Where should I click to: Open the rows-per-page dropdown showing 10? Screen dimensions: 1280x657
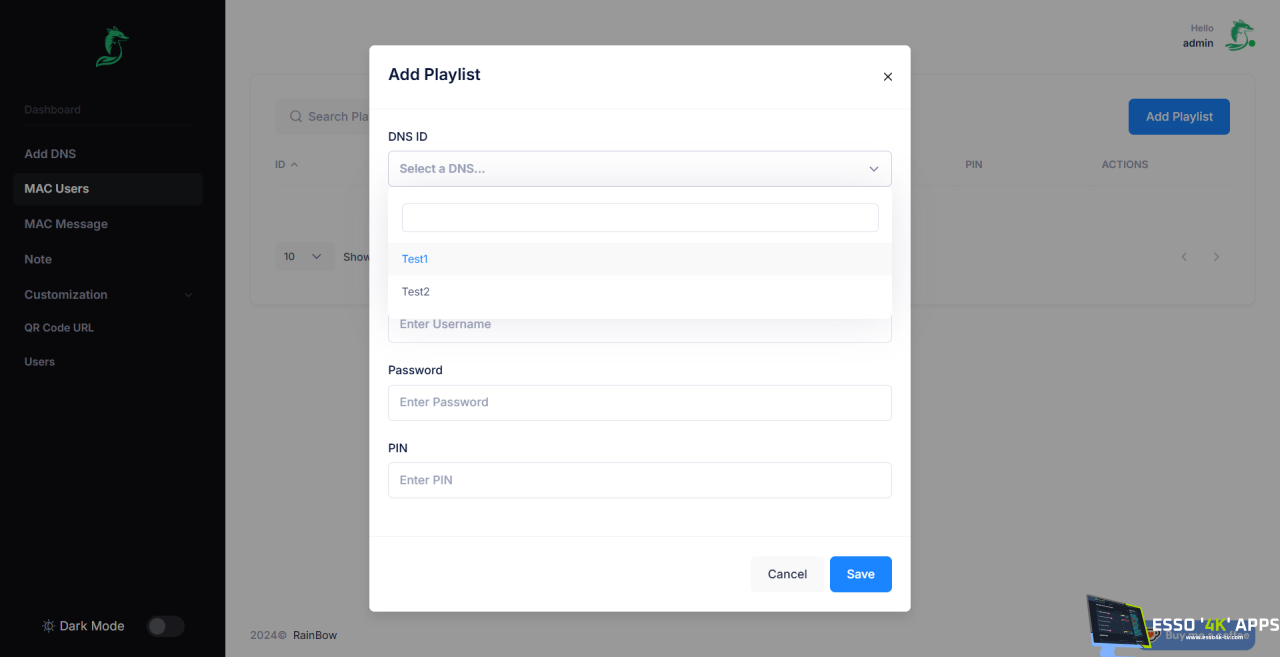(304, 257)
